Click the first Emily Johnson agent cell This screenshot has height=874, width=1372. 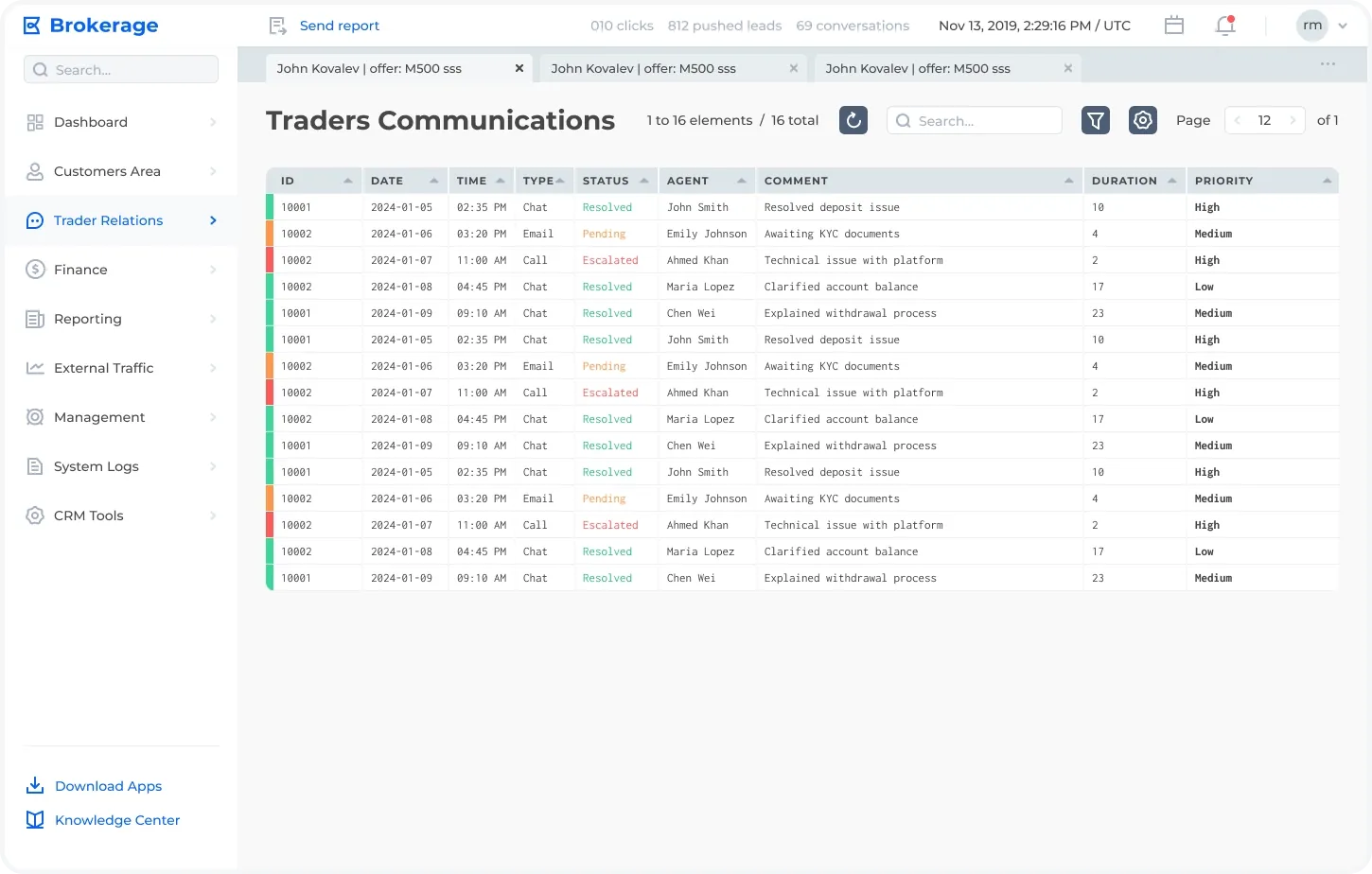(707, 234)
